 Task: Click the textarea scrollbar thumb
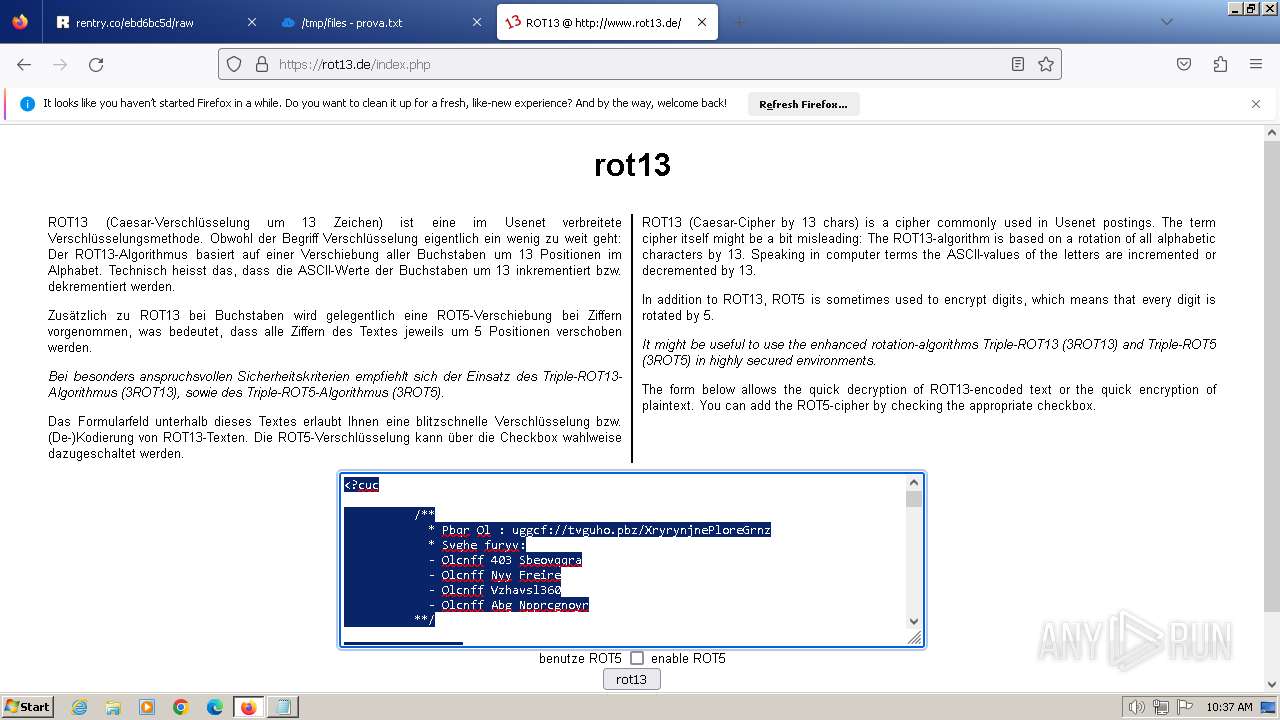coord(914,498)
